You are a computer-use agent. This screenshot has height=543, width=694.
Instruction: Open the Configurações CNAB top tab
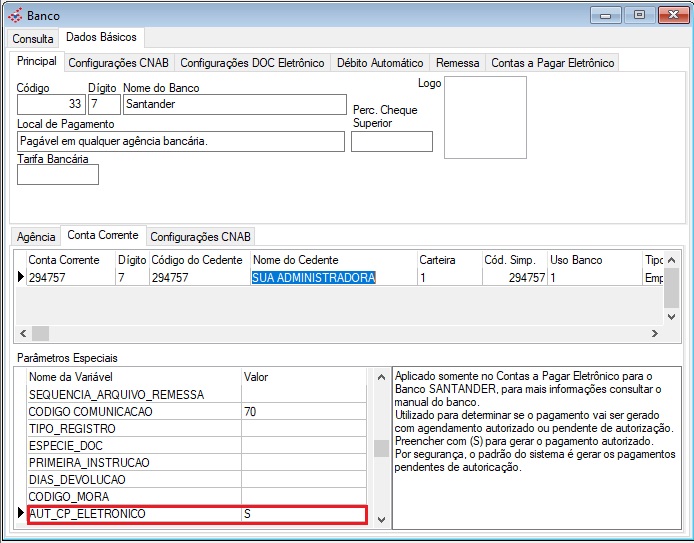(x=120, y=62)
